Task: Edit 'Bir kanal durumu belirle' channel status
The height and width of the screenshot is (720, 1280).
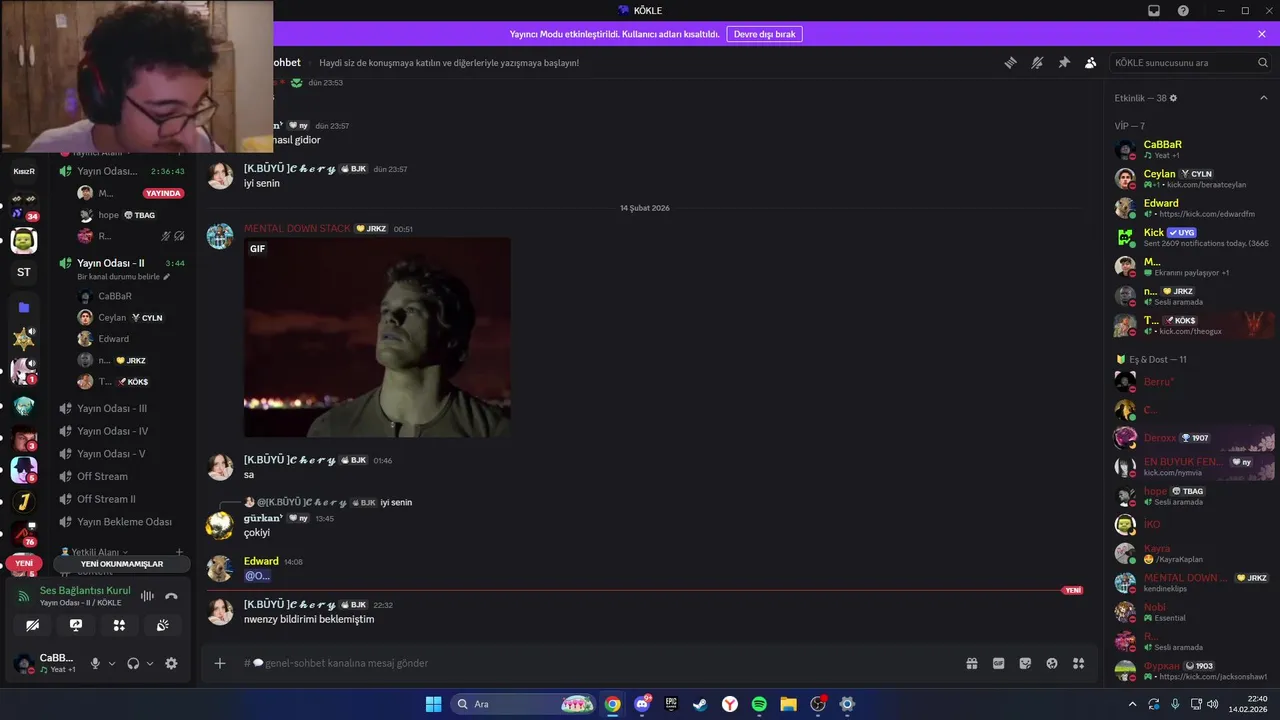Action: (123, 277)
